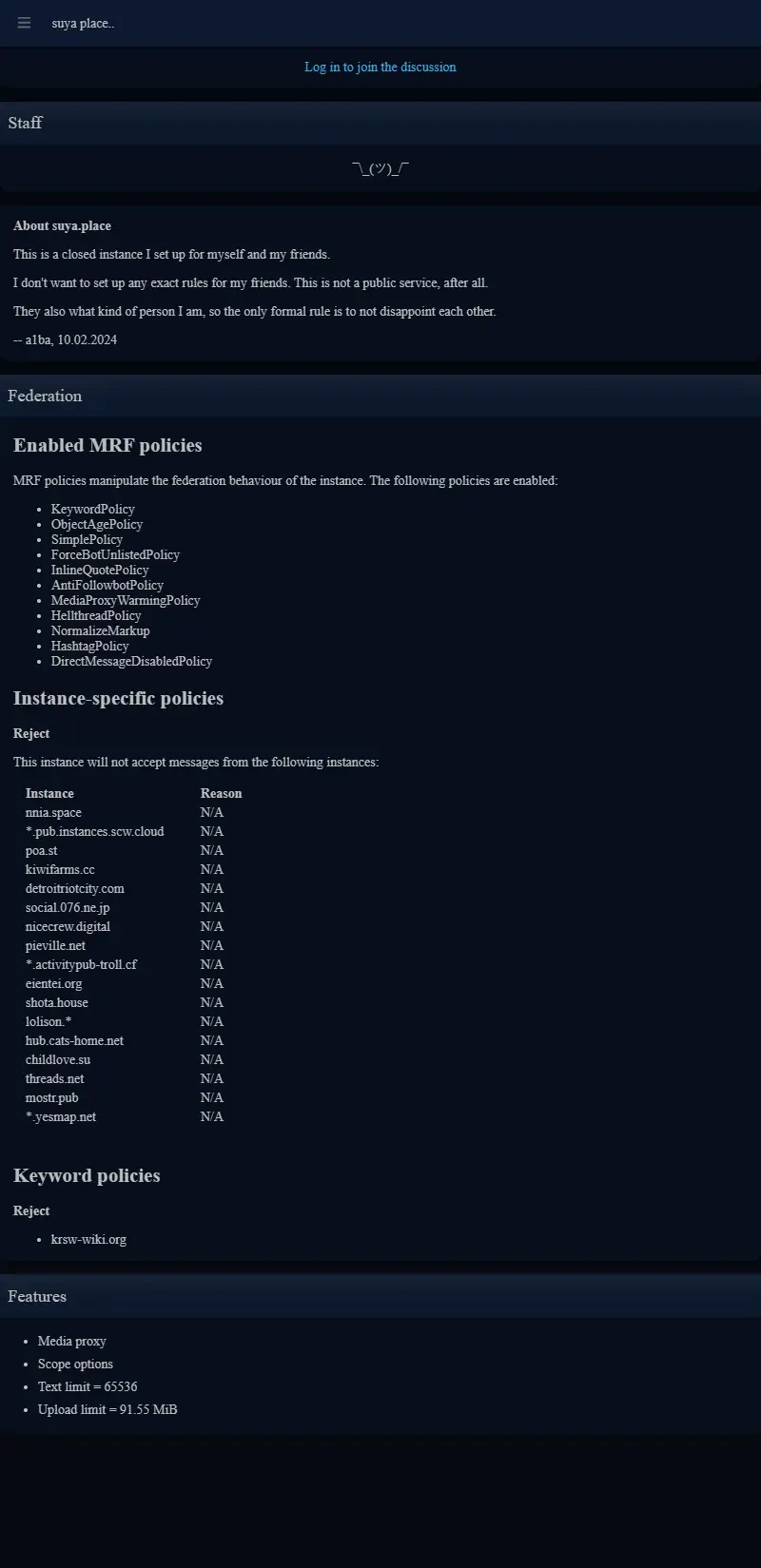Screen dimensions: 761x1568
Task: Click the kiwifarms.cc instance entry
Action: tap(60, 869)
